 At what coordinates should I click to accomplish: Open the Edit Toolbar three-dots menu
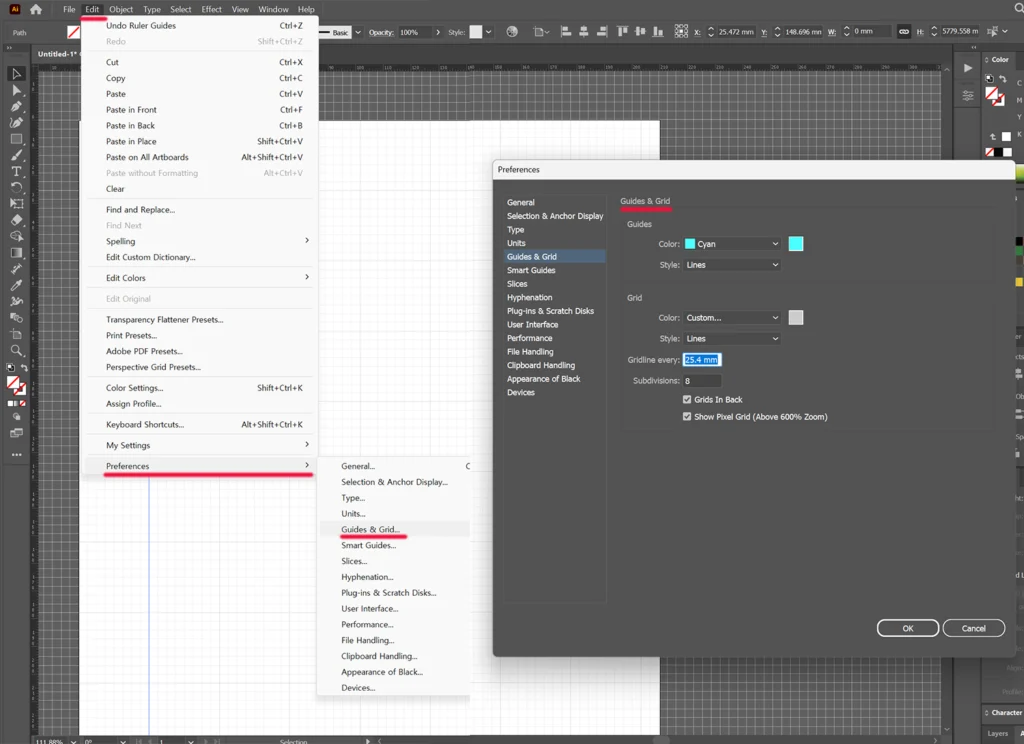[16, 455]
